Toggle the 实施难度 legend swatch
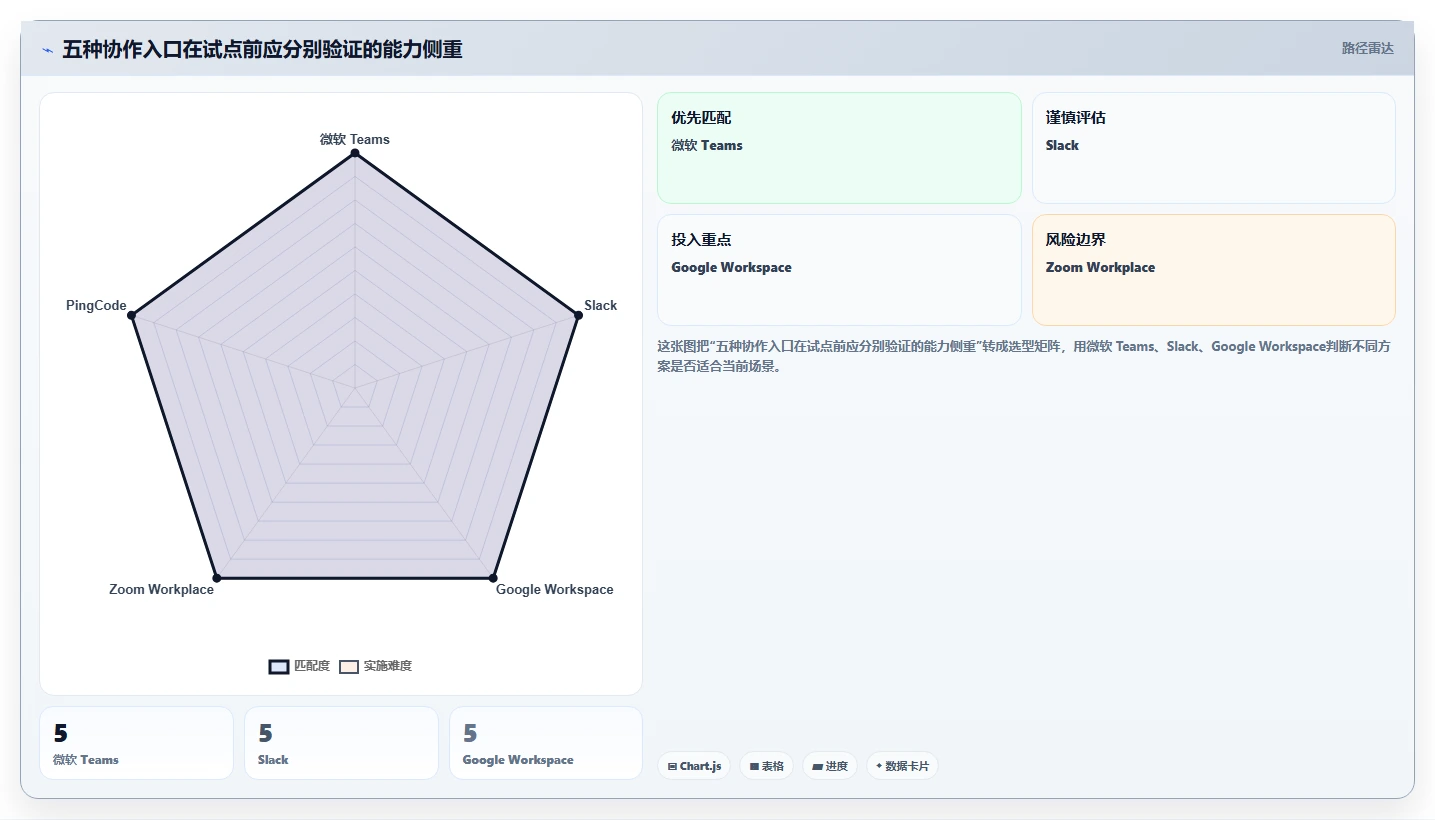Image resolution: width=1435 pixels, height=820 pixels. pyautogui.click(x=349, y=667)
